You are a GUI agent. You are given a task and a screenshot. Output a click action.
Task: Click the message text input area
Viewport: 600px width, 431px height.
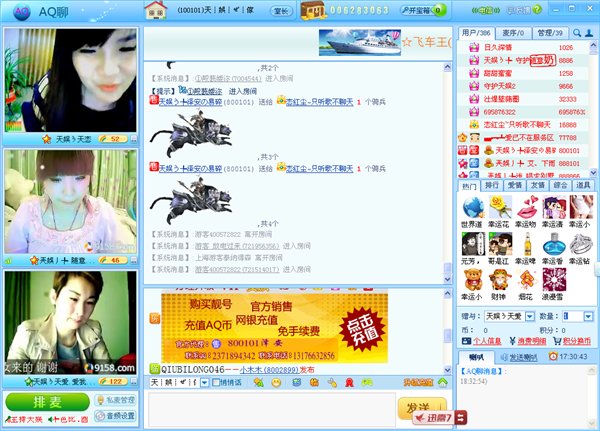click(x=271, y=410)
